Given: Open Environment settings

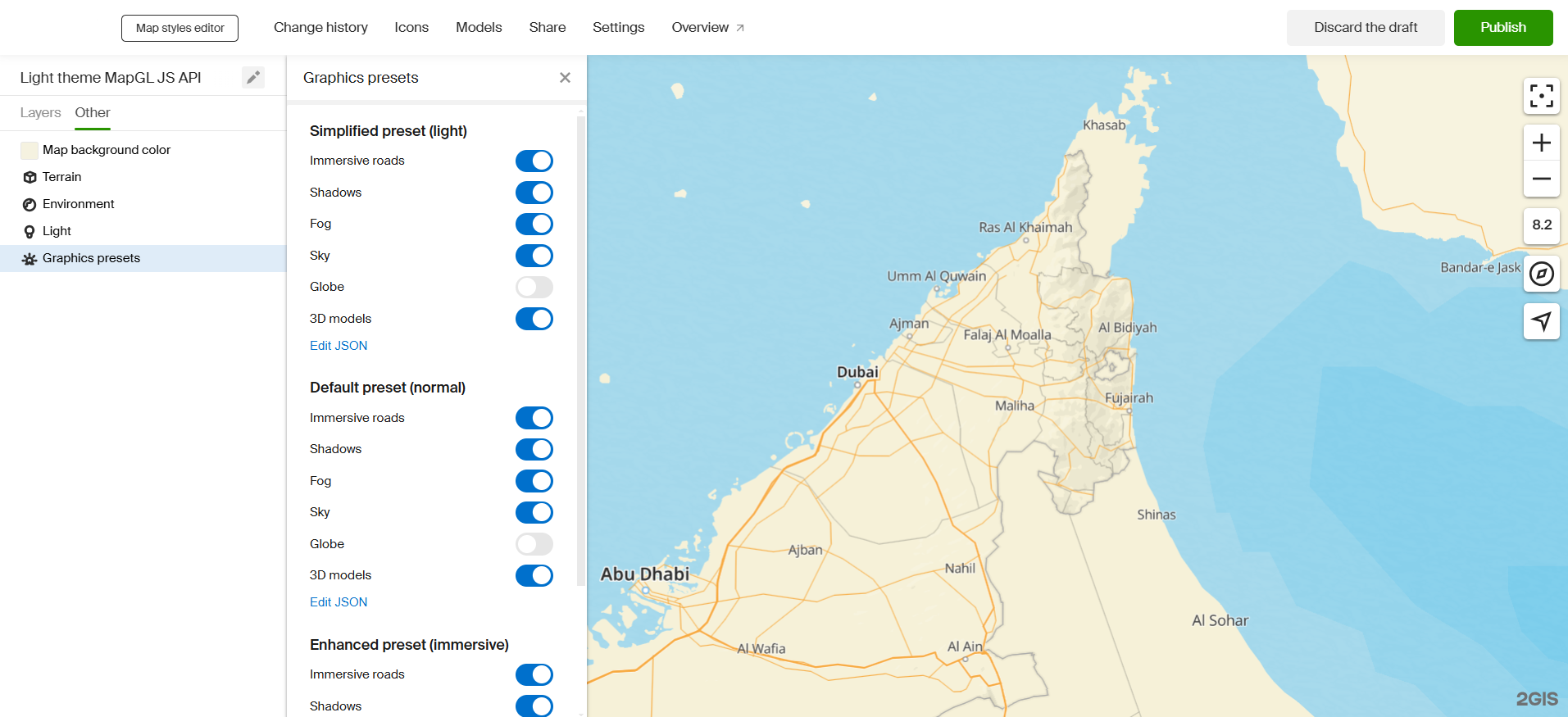Looking at the screenshot, I should (x=78, y=204).
